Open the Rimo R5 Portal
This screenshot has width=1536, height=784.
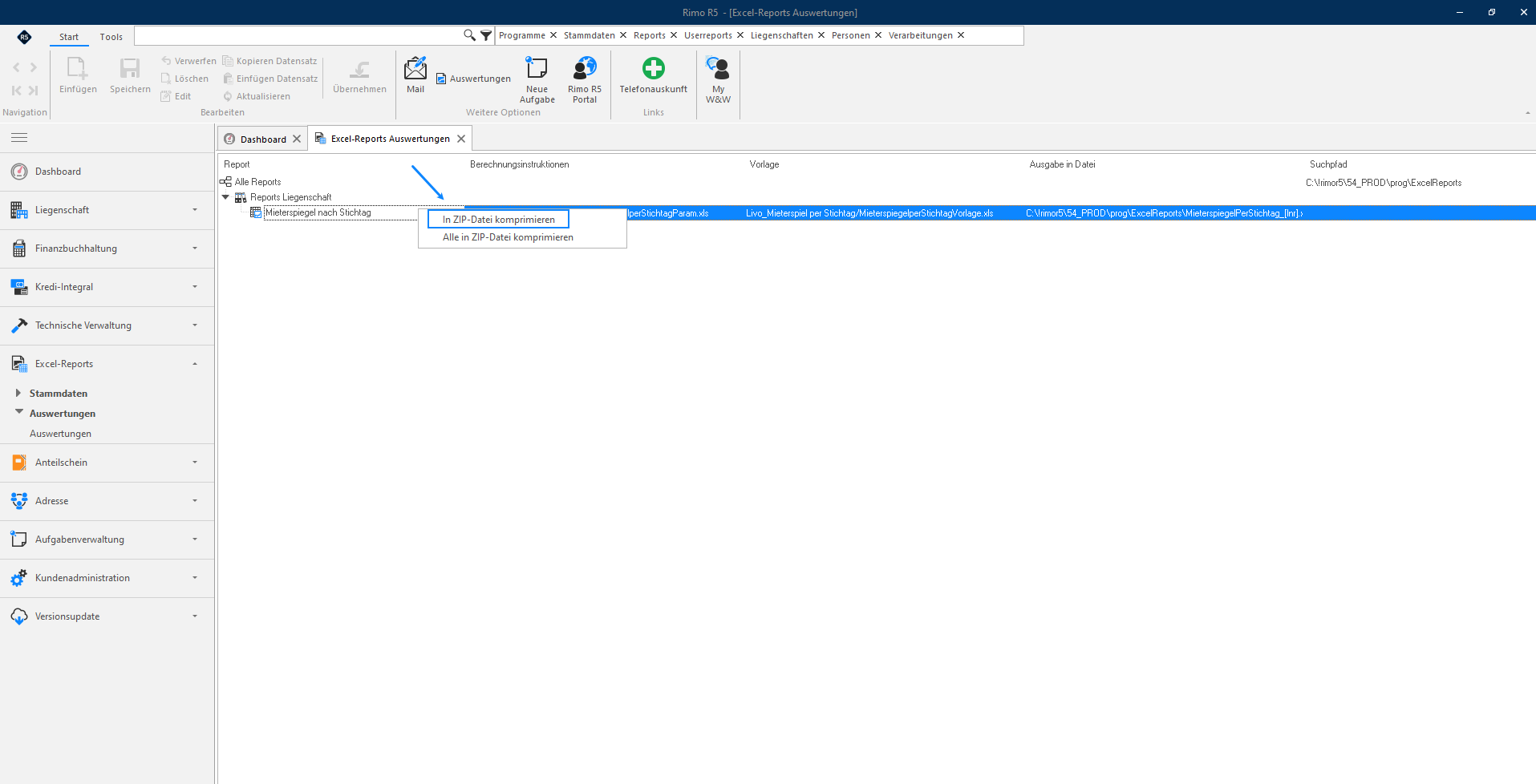tap(585, 80)
